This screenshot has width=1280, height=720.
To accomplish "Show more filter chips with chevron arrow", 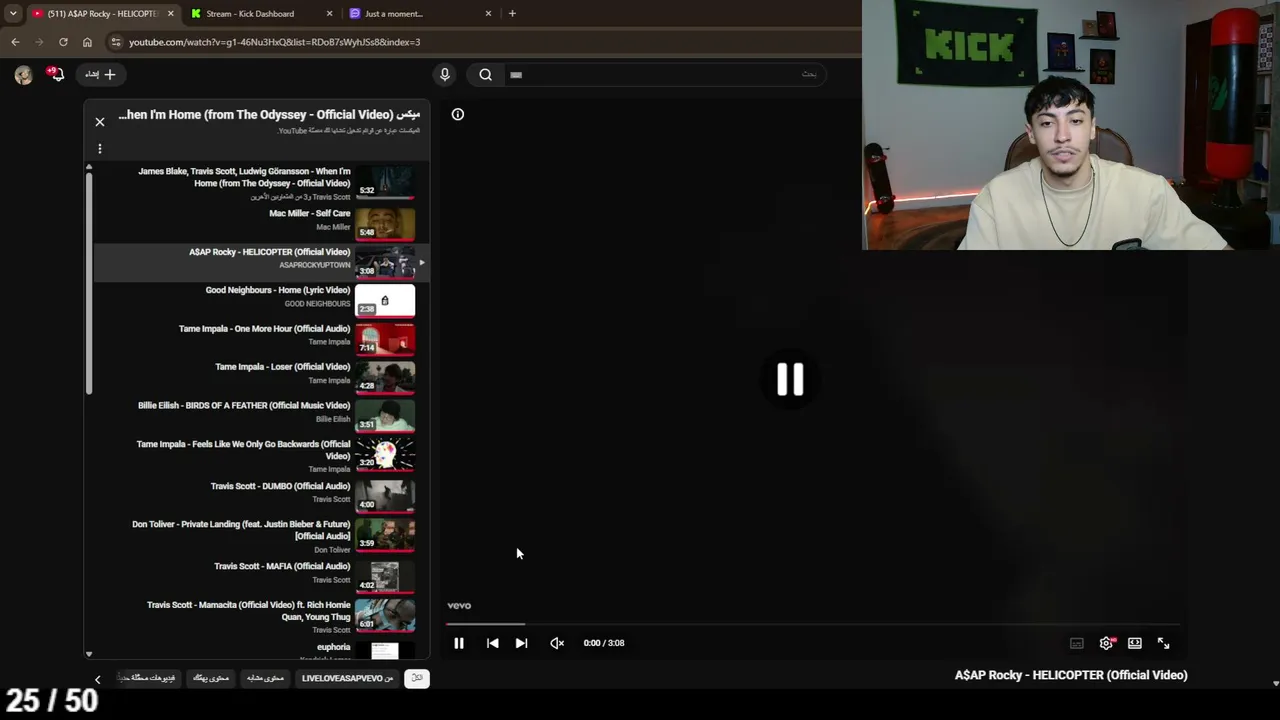I will [x=97, y=679].
